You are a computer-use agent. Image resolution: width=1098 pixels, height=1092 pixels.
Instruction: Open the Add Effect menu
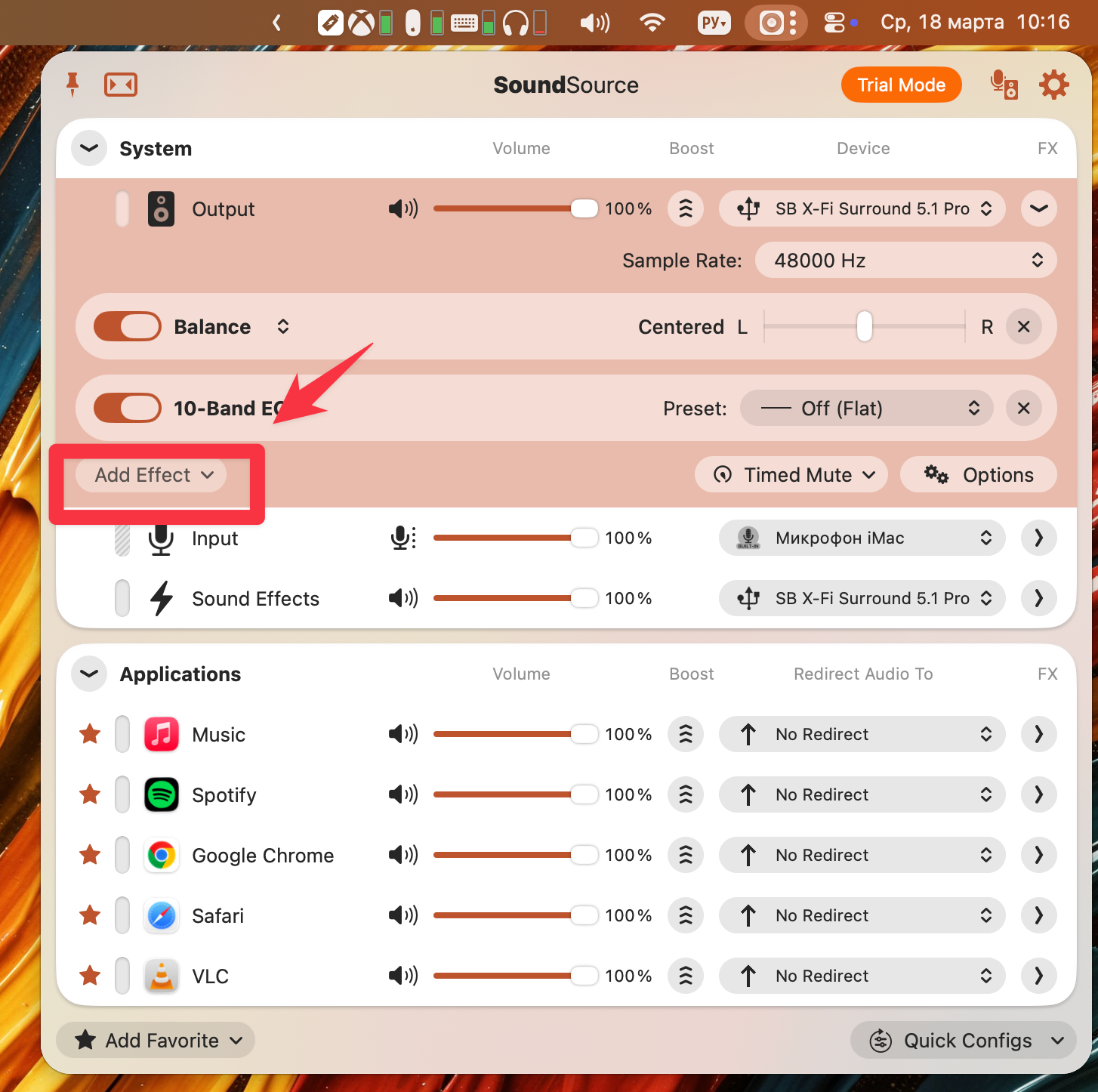pos(152,475)
